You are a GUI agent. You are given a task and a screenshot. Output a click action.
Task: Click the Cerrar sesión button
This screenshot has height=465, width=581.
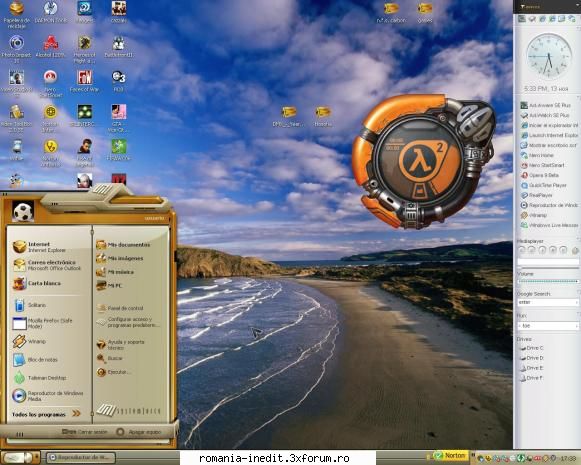84,432
